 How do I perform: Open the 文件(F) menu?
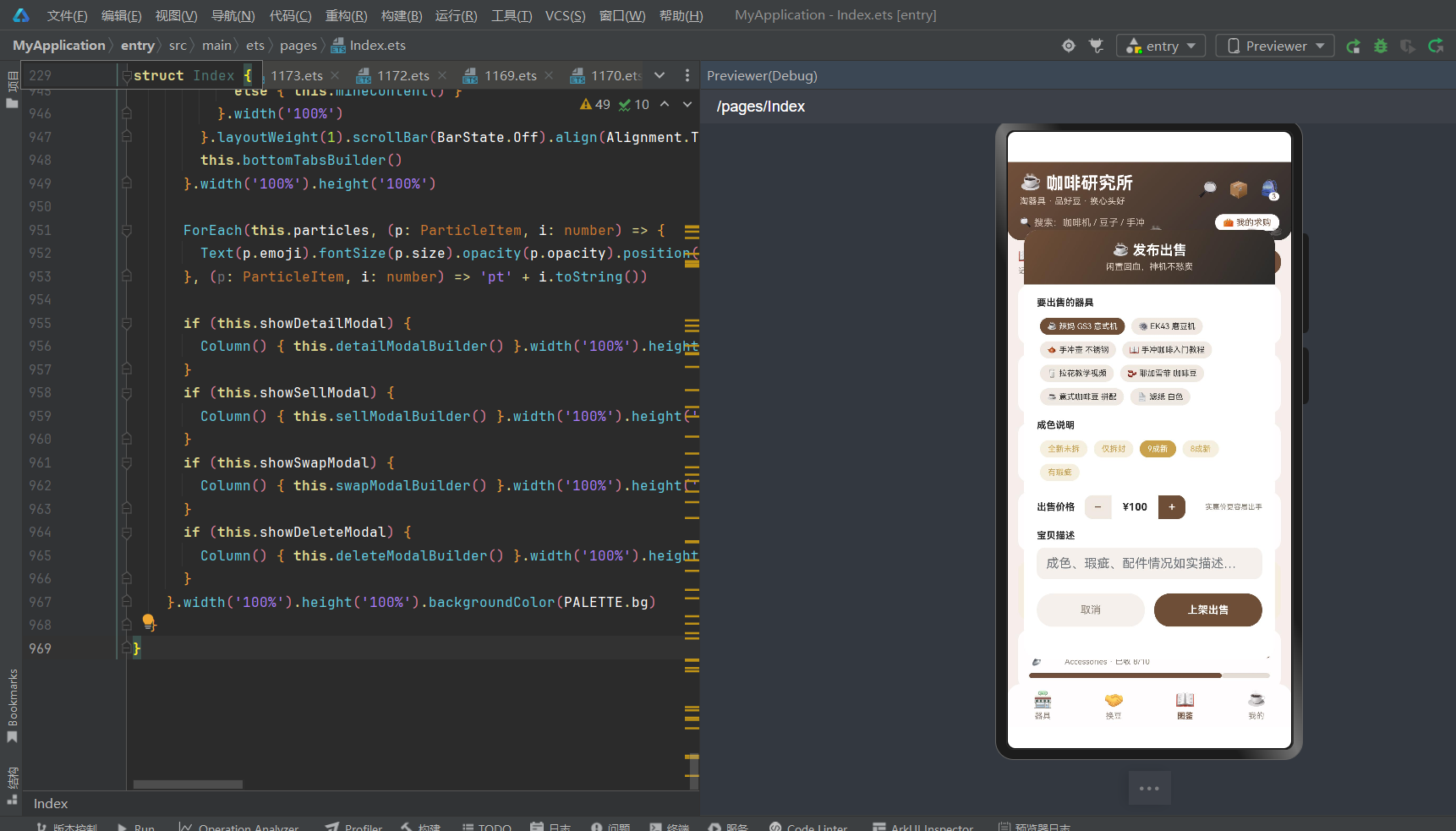(67, 15)
